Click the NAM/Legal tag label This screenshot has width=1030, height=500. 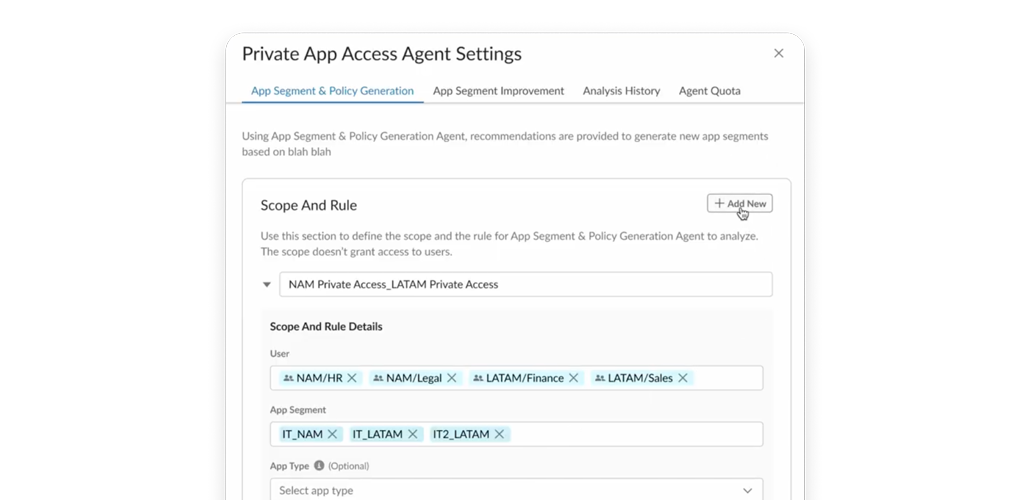click(414, 378)
